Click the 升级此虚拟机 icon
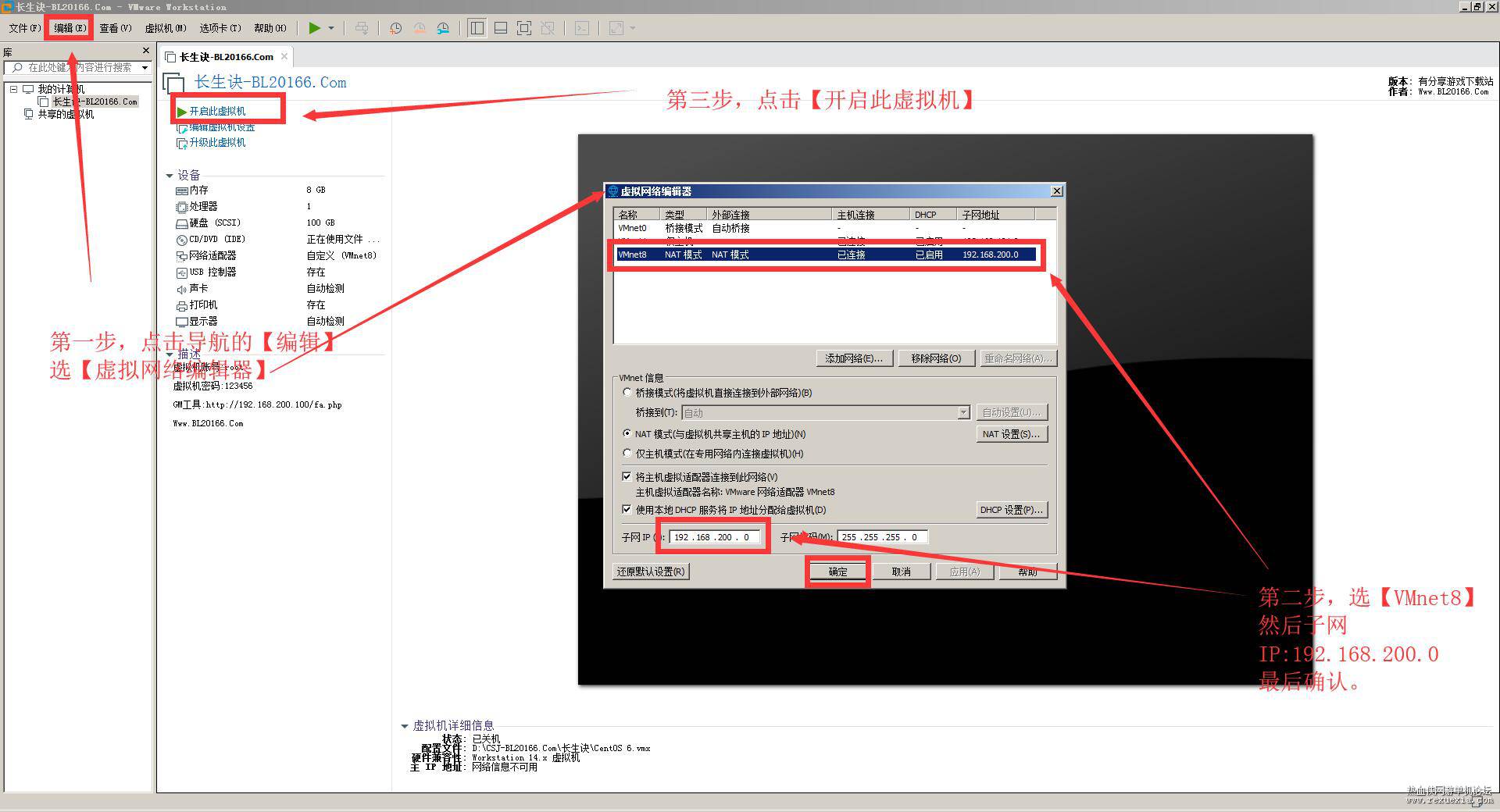The image size is (1500, 812). 182,143
